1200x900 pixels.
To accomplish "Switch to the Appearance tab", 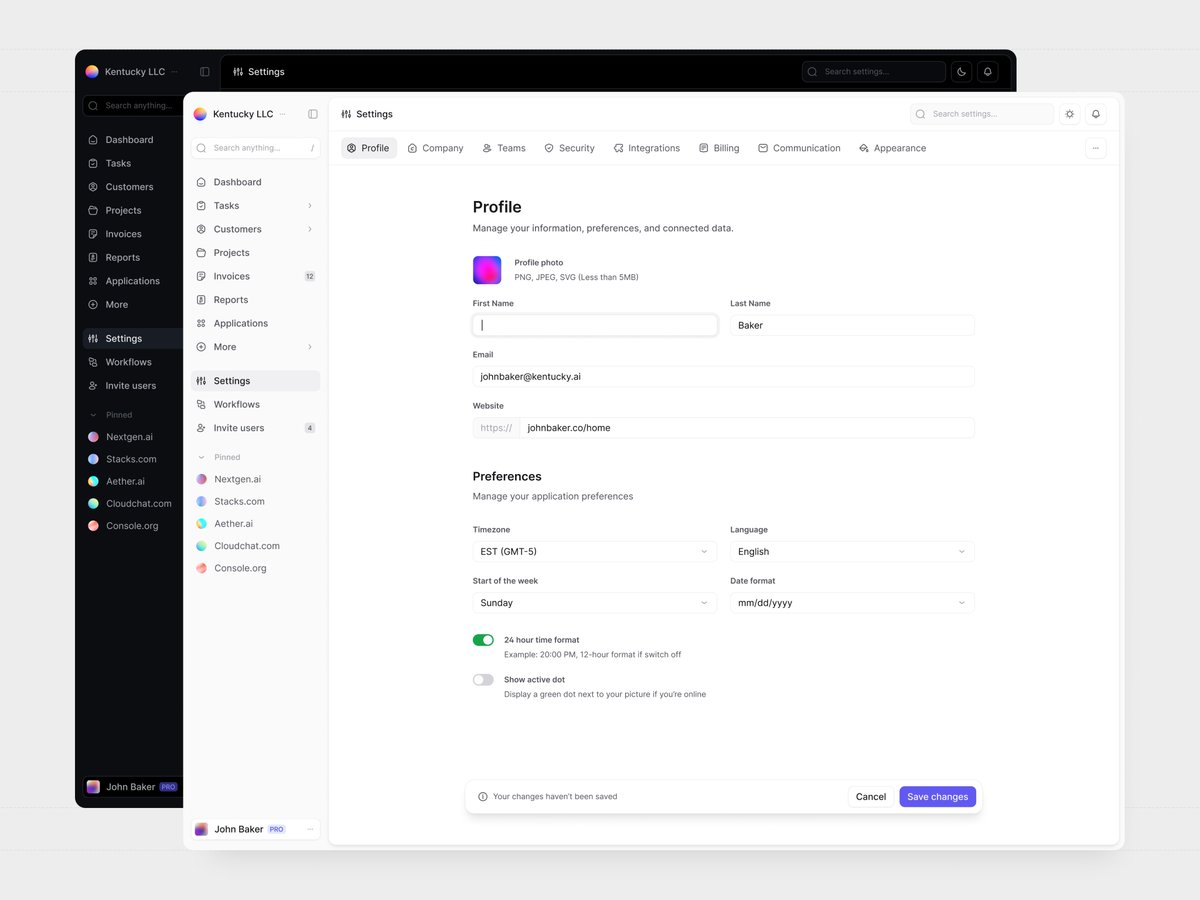I will click(x=892, y=148).
